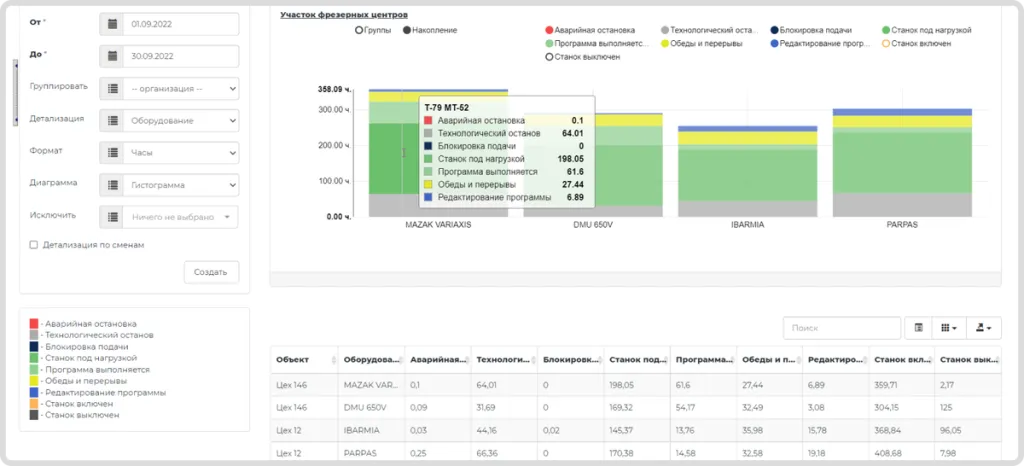Enable Станок выключен series in chart legend

pyautogui.click(x=583, y=57)
